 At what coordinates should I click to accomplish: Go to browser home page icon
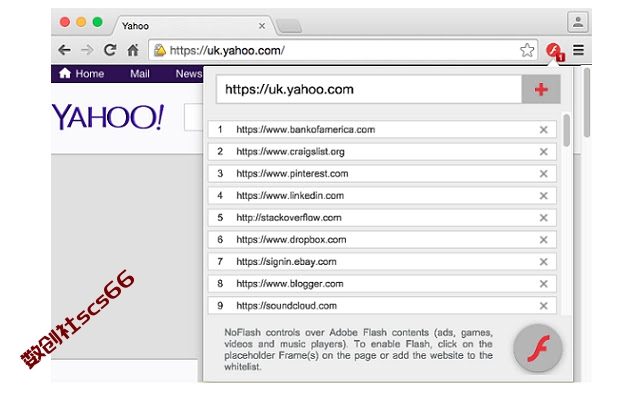133,50
